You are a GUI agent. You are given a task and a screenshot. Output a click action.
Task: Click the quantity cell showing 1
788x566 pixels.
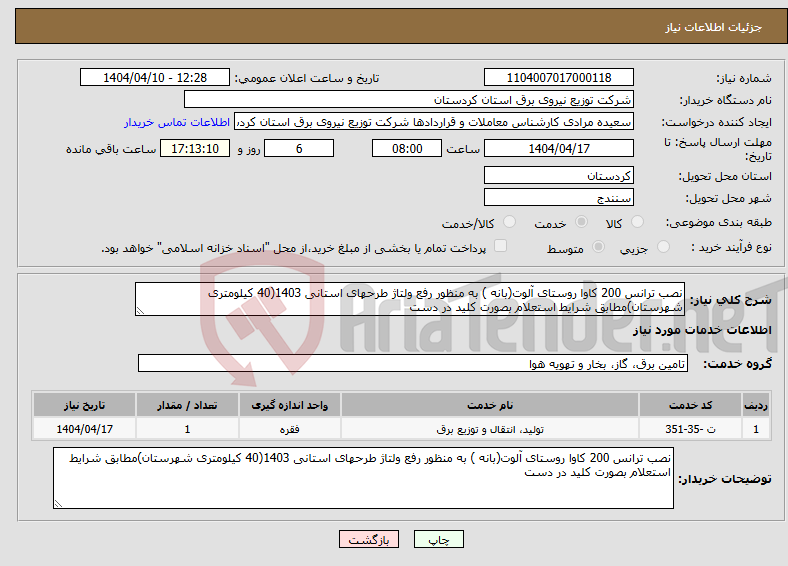(x=187, y=429)
